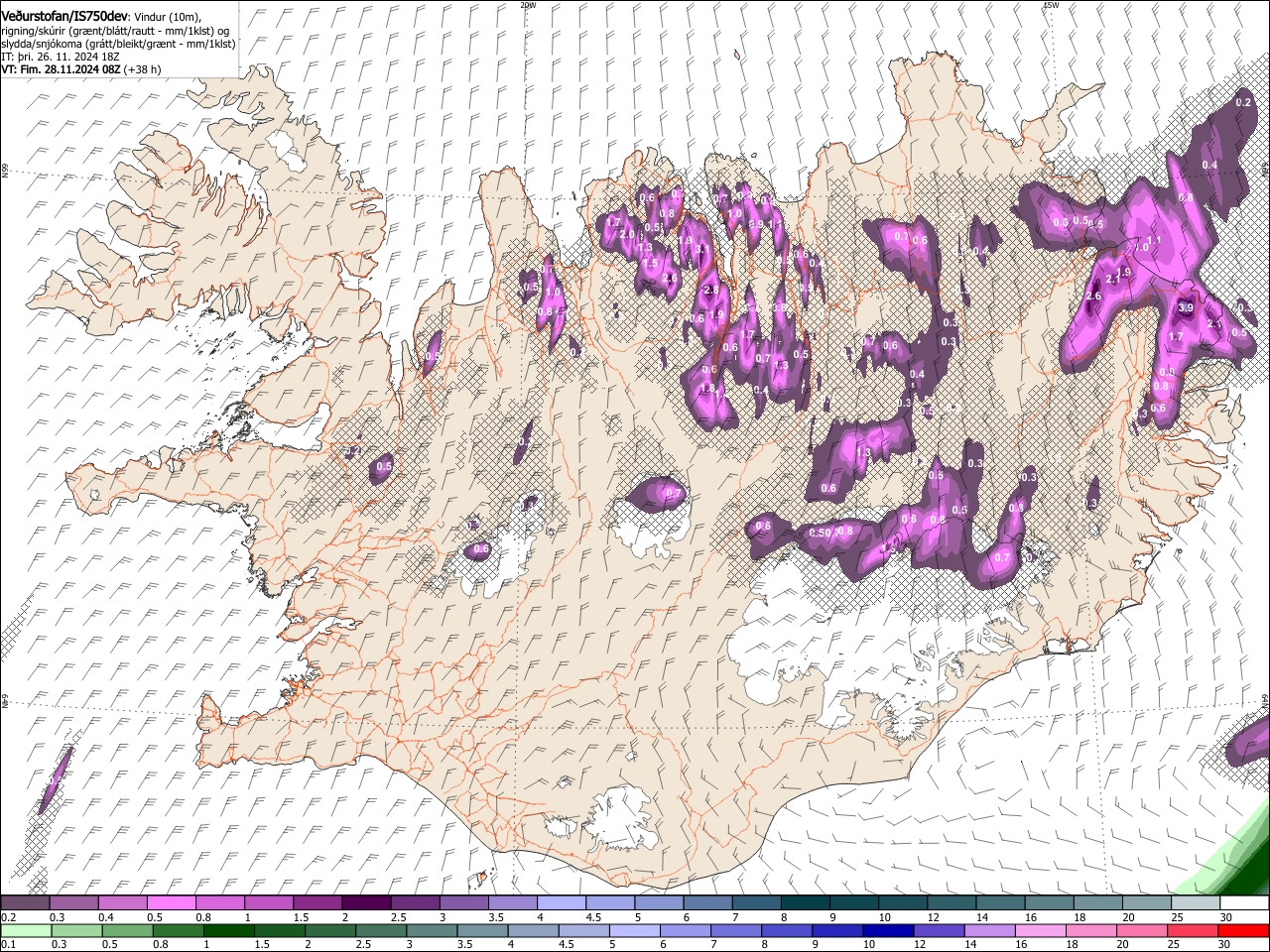This screenshot has height=952, width=1270.
Task: Click the '2.8' snowfall value in the north
Action: 710,291
